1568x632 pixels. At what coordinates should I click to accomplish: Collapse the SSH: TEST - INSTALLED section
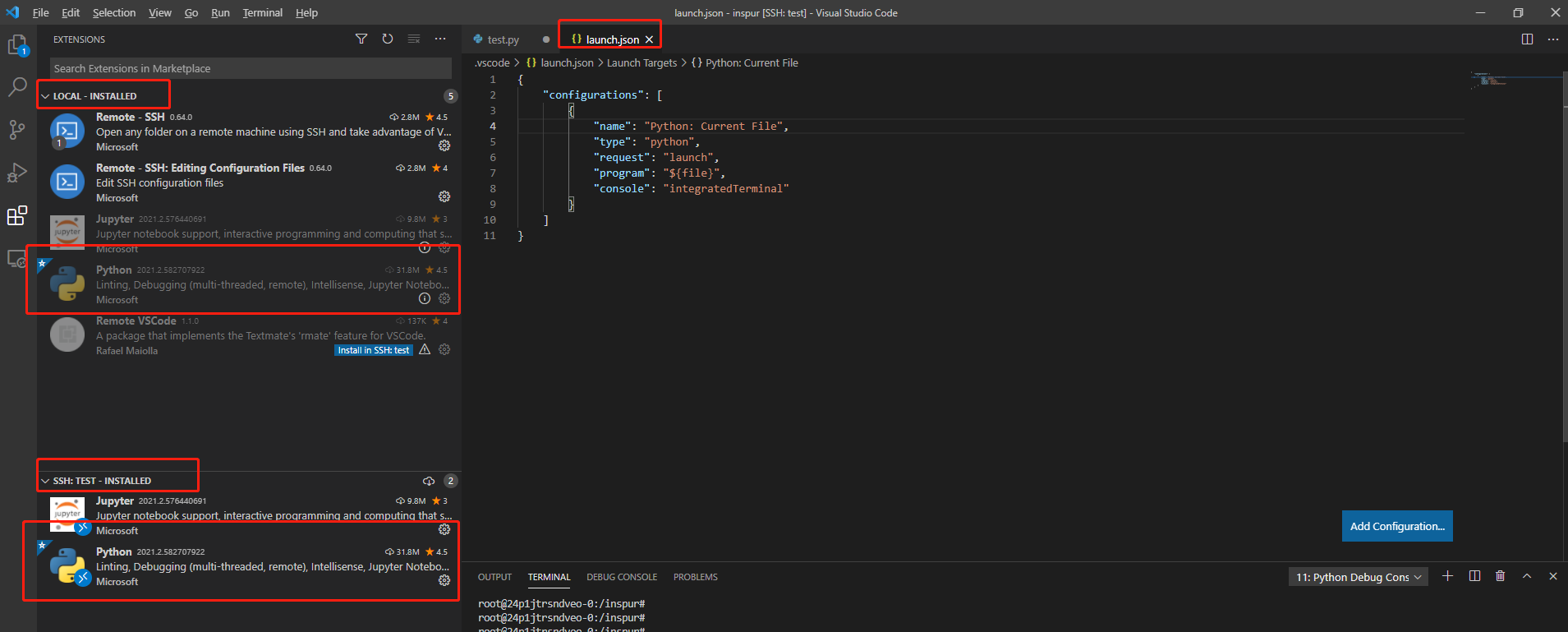tap(46, 481)
